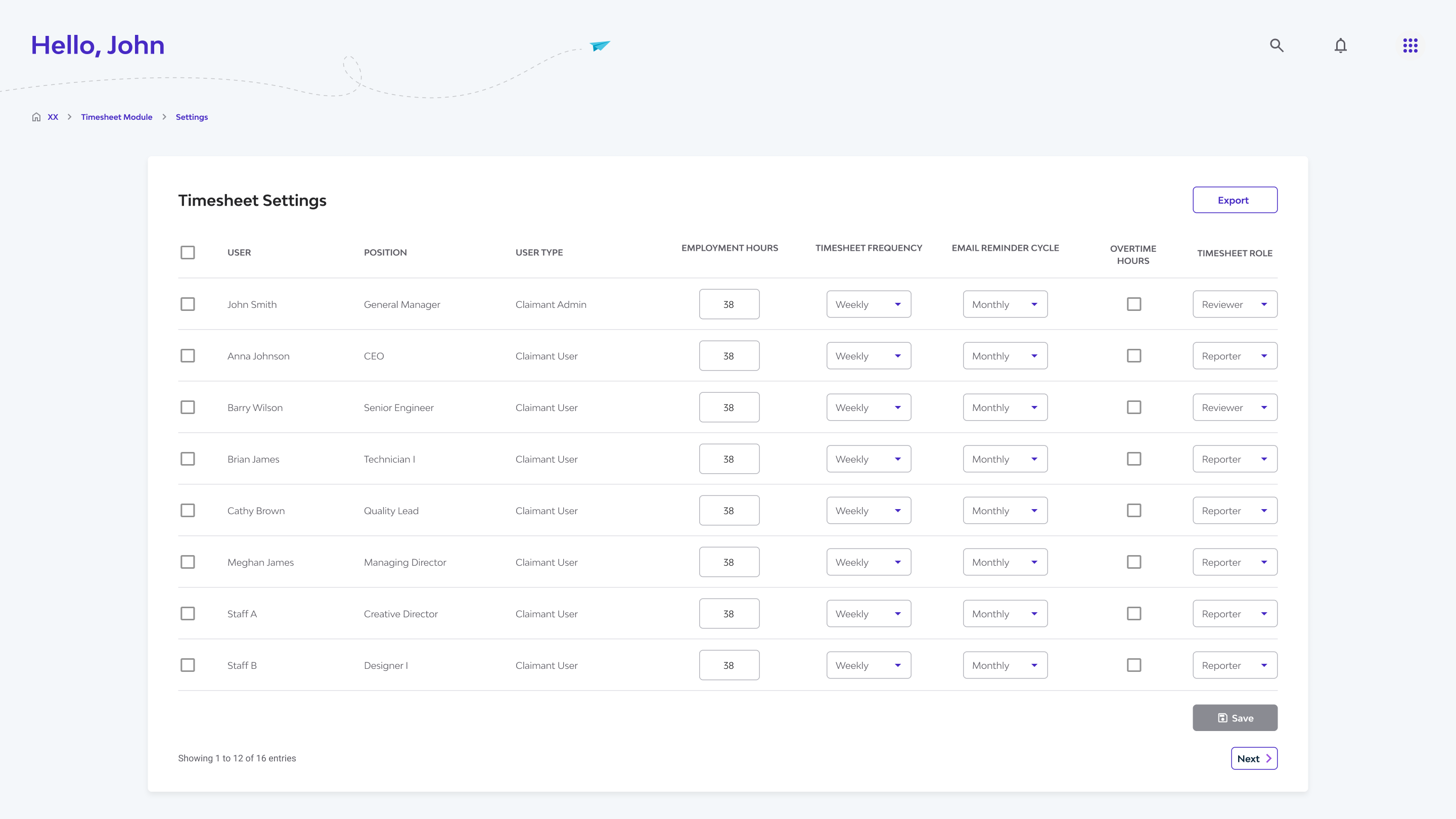Click Brian James's employment hours field
Image resolution: width=1456 pixels, height=819 pixels.
pos(729,459)
